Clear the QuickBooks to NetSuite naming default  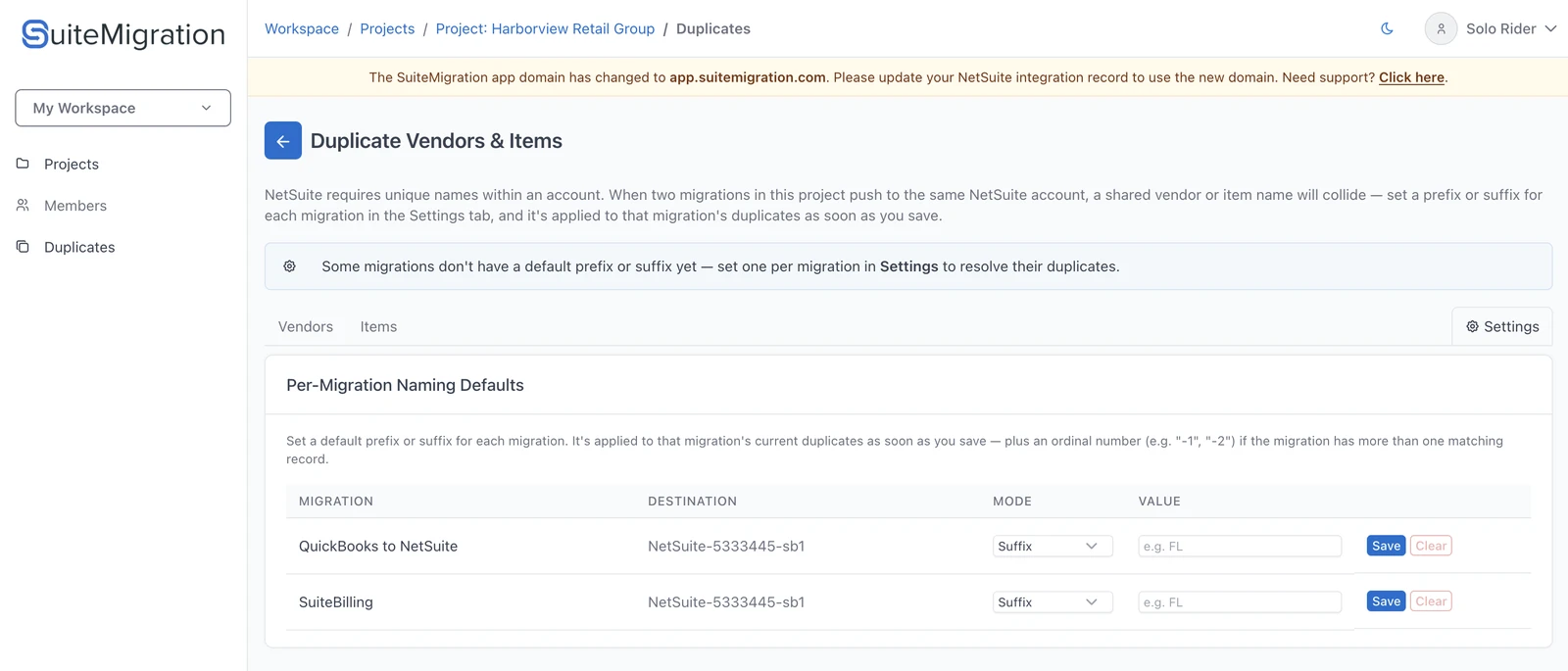click(1431, 546)
